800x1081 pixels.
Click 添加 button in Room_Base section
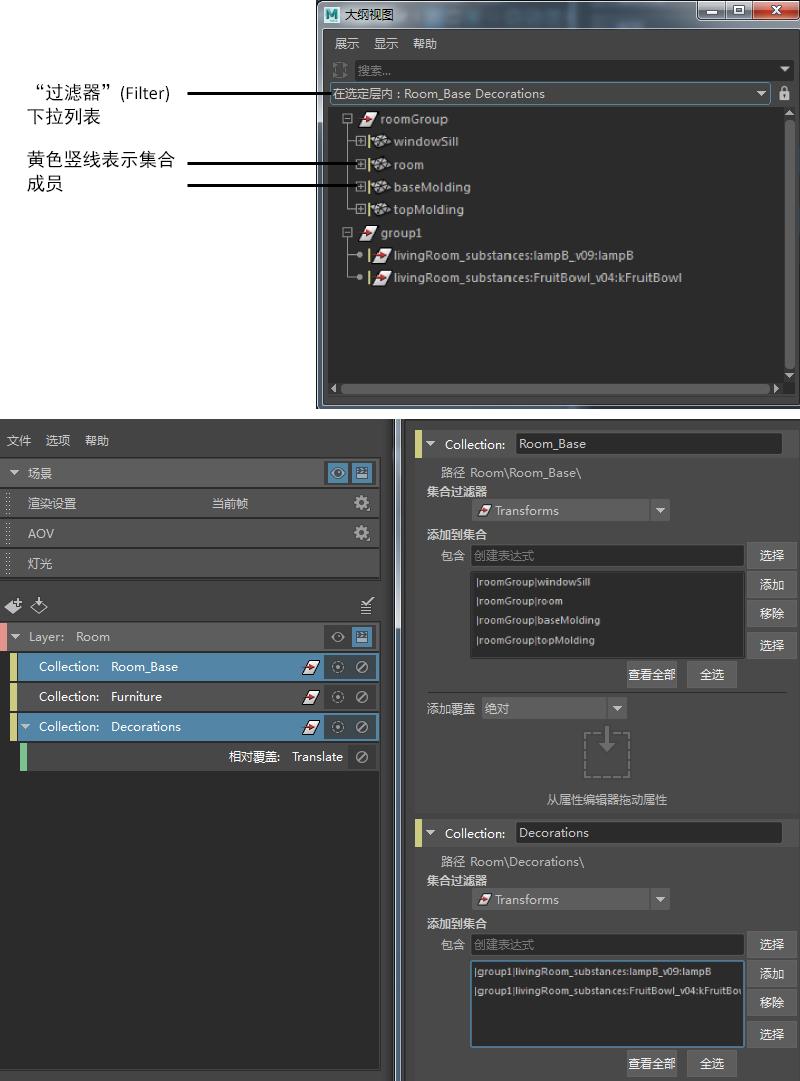[x=772, y=585]
